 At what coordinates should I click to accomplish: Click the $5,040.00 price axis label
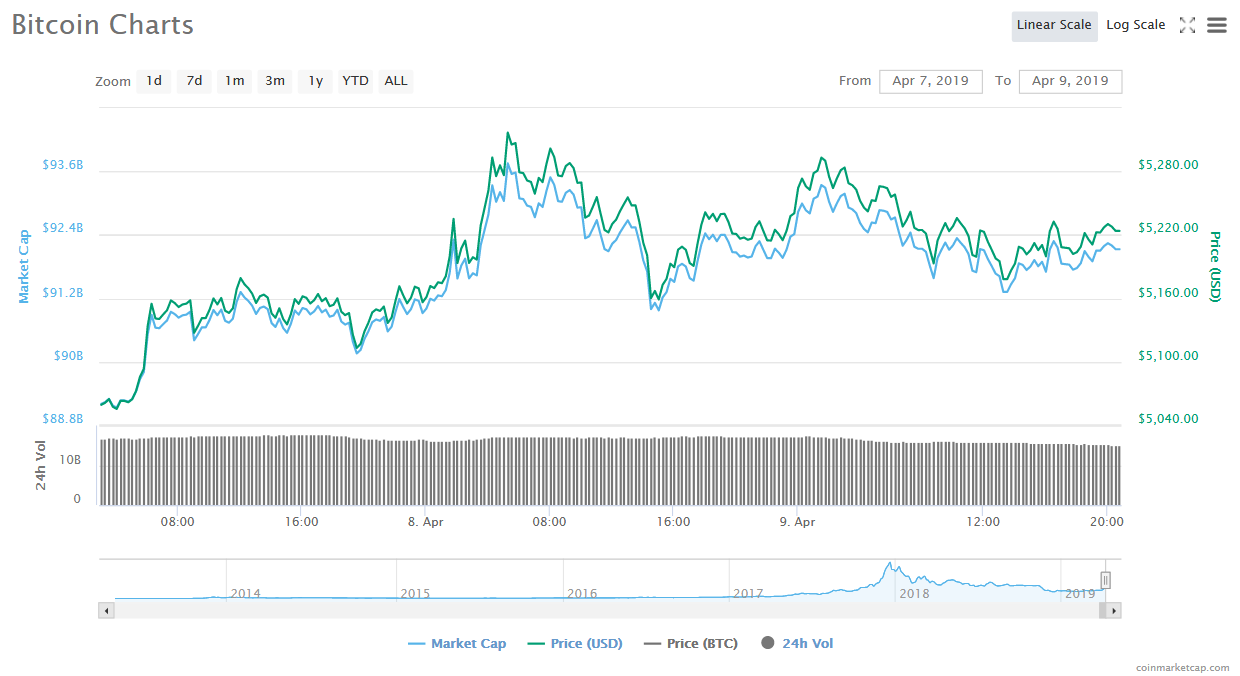coord(1168,419)
